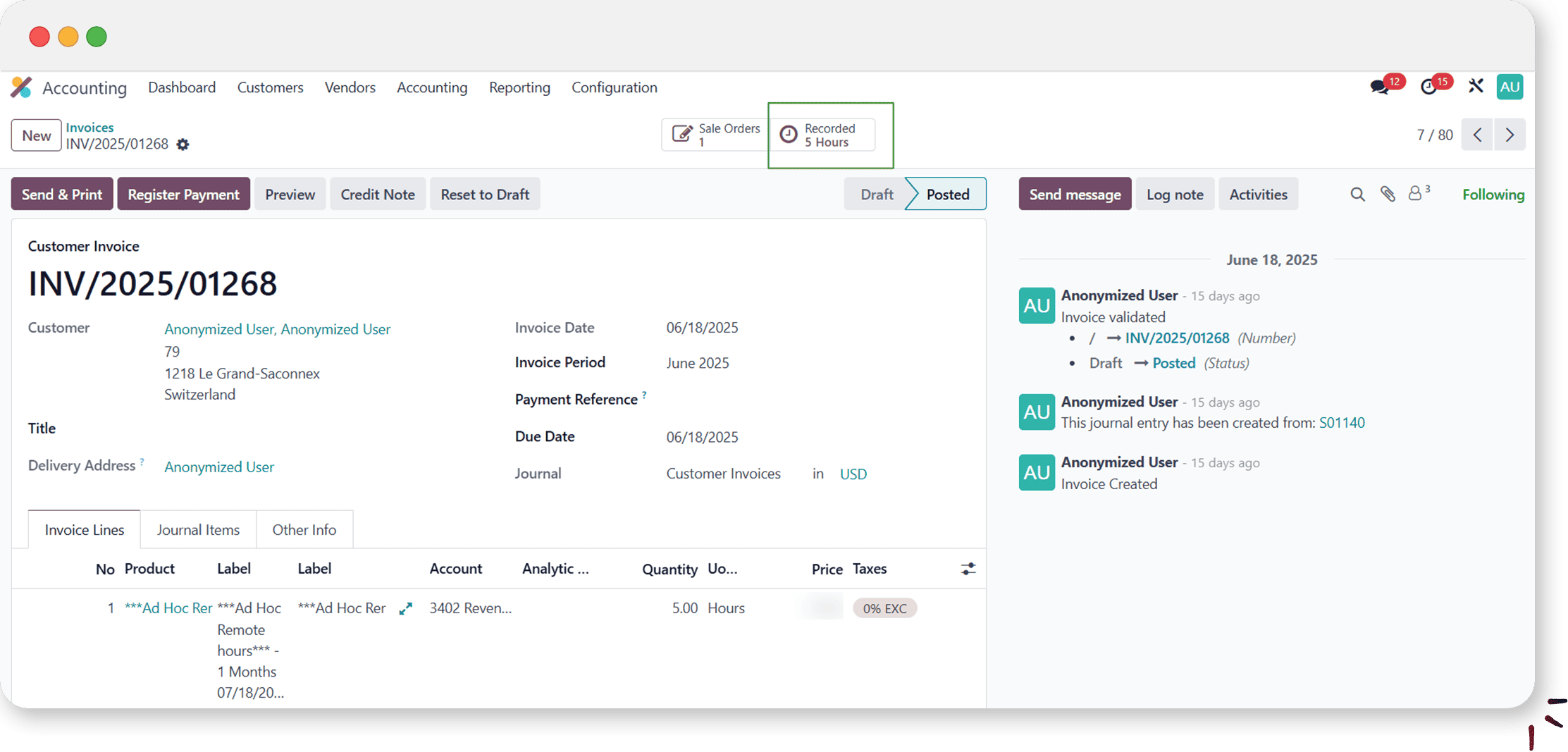The width and height of the screenshot is (1568, 752).
Task: Set the invoice status to Draft
Action: (x=876, y=195)
